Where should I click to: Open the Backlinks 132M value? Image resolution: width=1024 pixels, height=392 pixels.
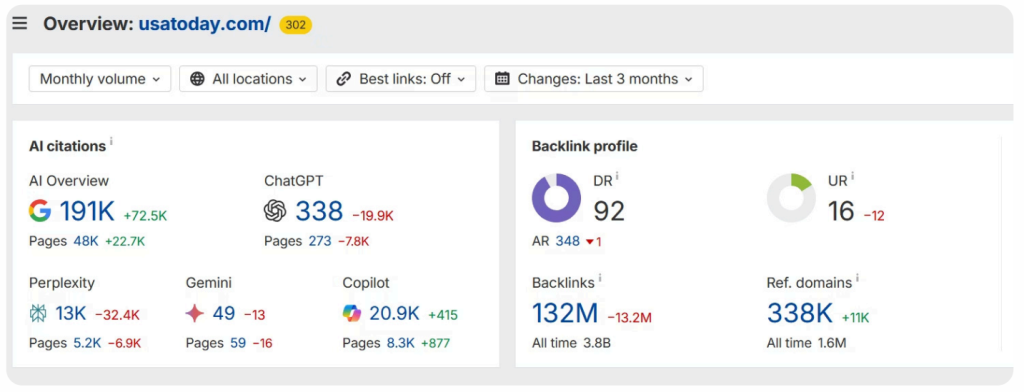coord(565,314)
